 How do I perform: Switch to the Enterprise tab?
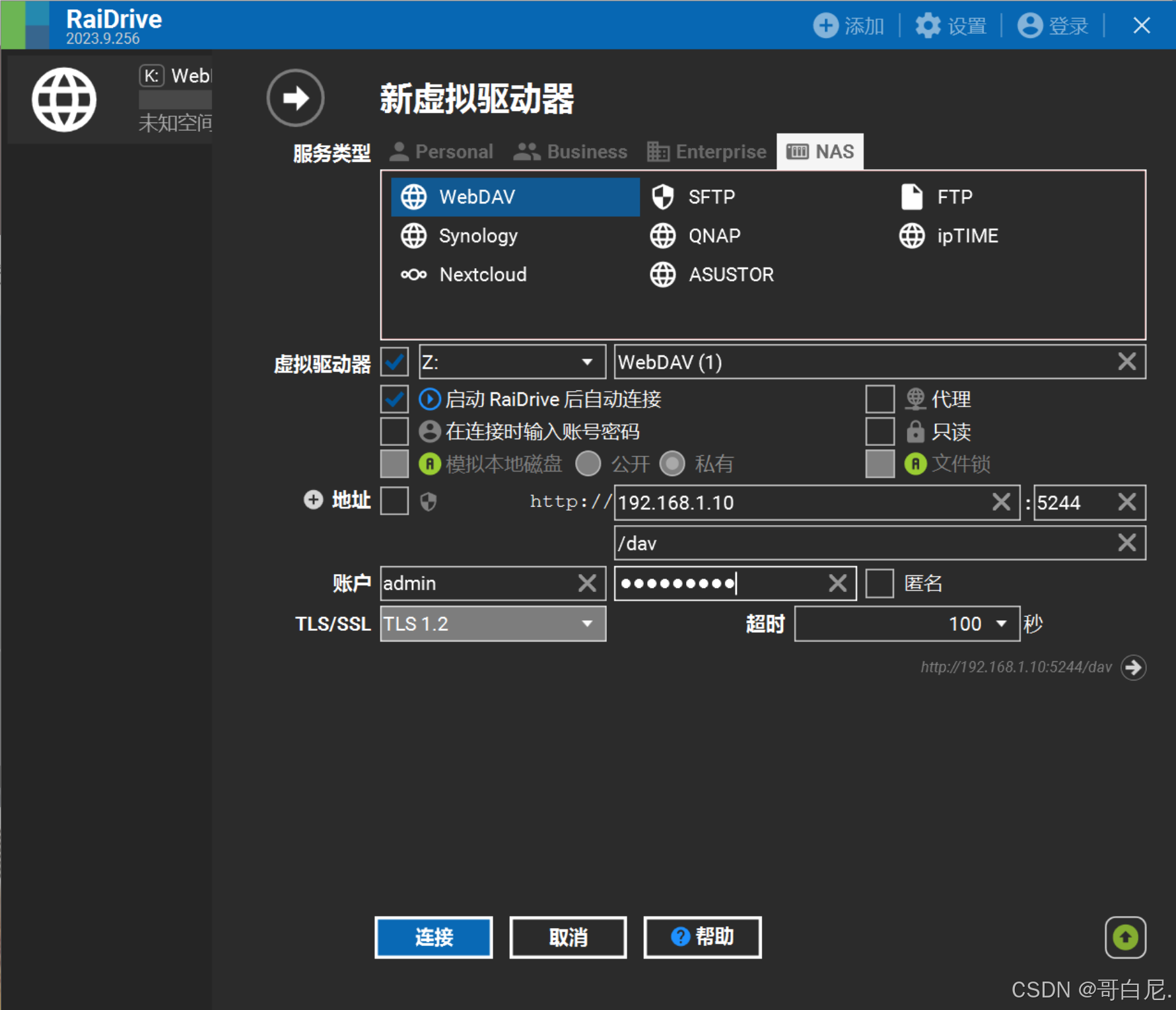click(x=707, y=152)
